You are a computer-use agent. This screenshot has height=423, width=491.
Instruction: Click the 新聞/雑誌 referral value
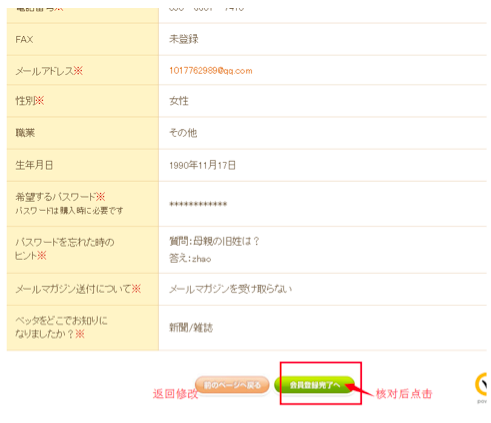[191, 328]
